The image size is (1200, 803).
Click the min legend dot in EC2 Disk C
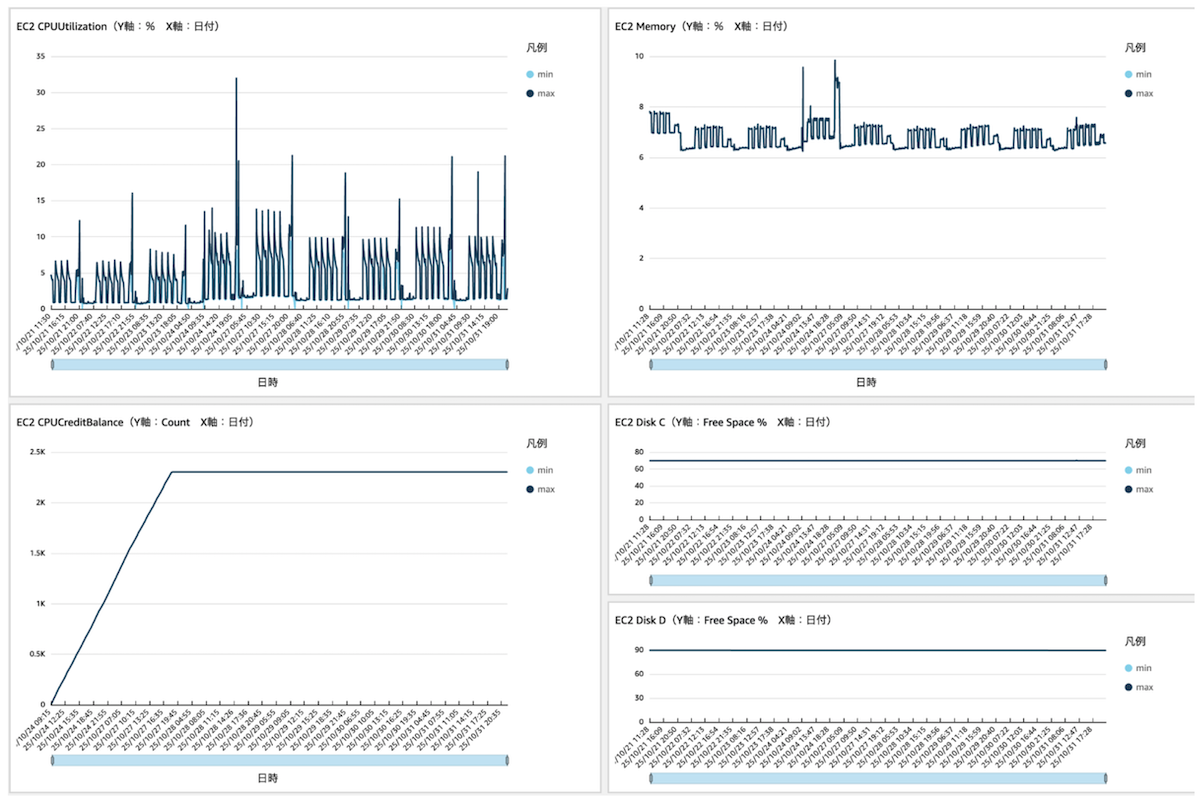pyautogui.click(x=1128, y=470)
